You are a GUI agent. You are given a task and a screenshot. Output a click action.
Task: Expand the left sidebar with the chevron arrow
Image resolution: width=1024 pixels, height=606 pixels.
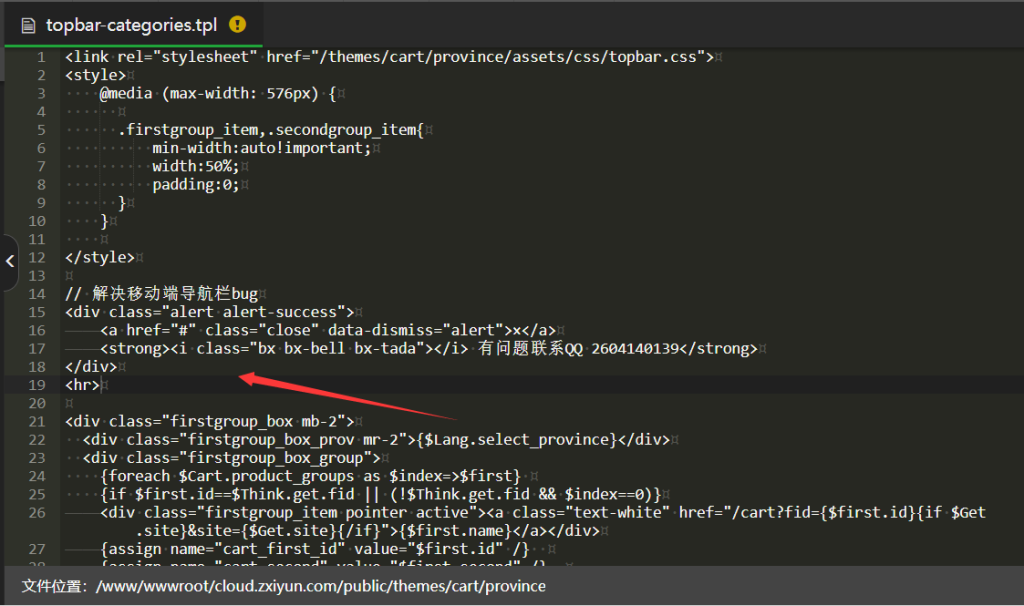pos(9,262)
